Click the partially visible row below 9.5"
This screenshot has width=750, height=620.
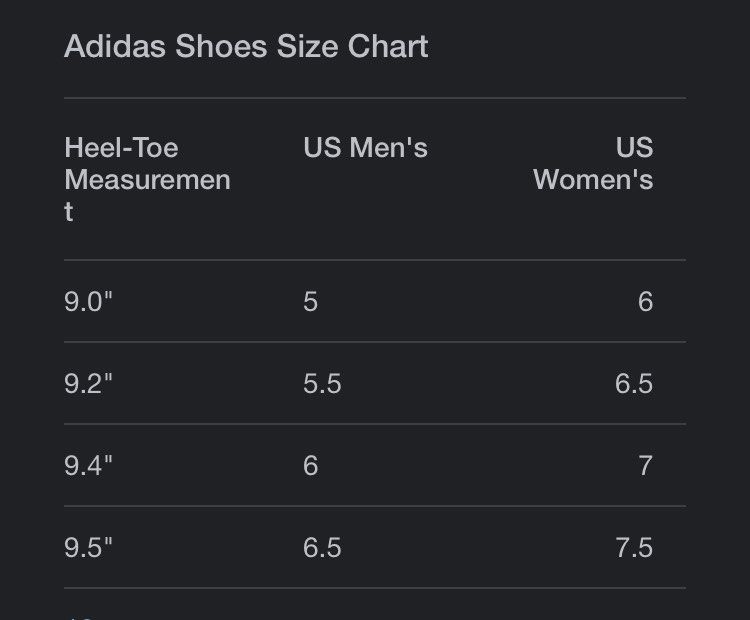(x=375, y=605)
